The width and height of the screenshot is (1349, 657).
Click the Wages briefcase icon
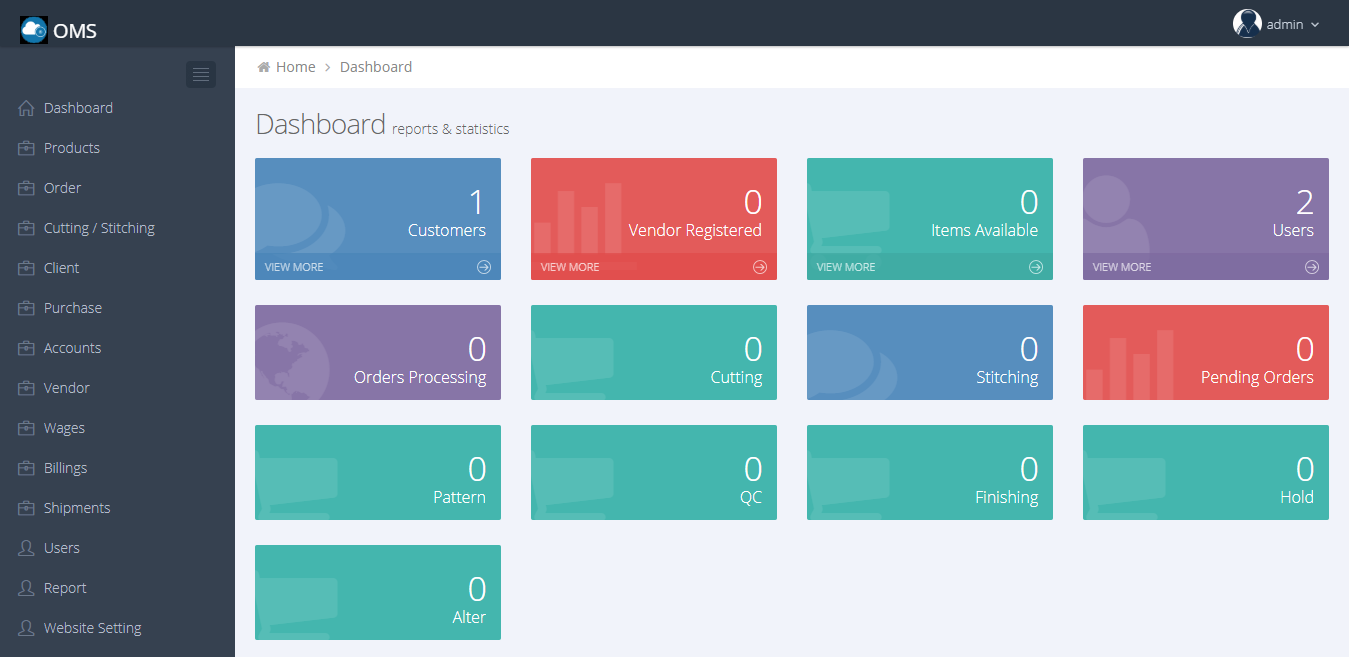pyautogui.click(x=26, y=428)
